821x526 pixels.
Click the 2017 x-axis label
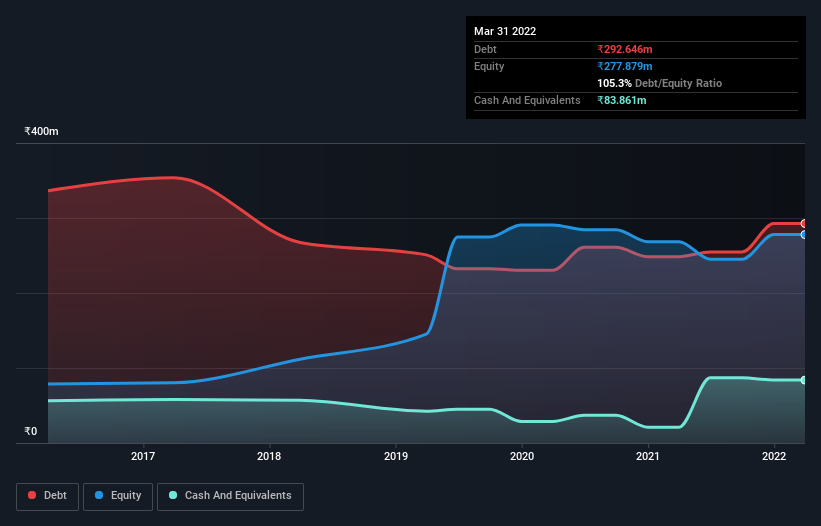(143, 456)
